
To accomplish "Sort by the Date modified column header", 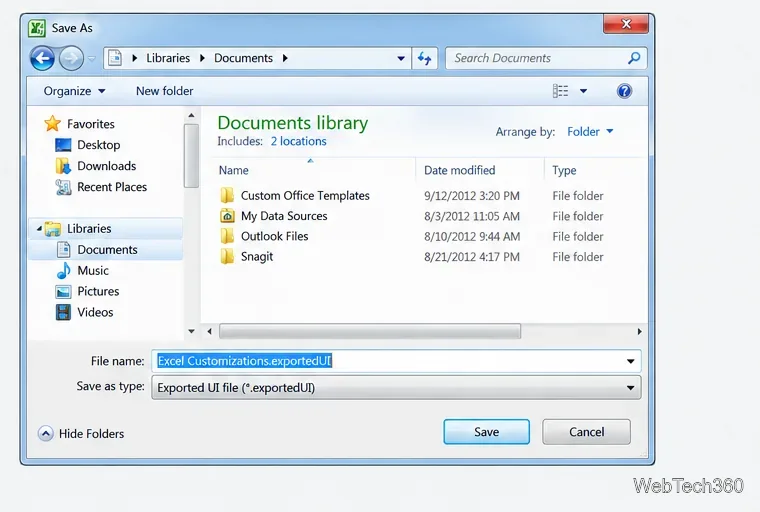I will [459, 170].
